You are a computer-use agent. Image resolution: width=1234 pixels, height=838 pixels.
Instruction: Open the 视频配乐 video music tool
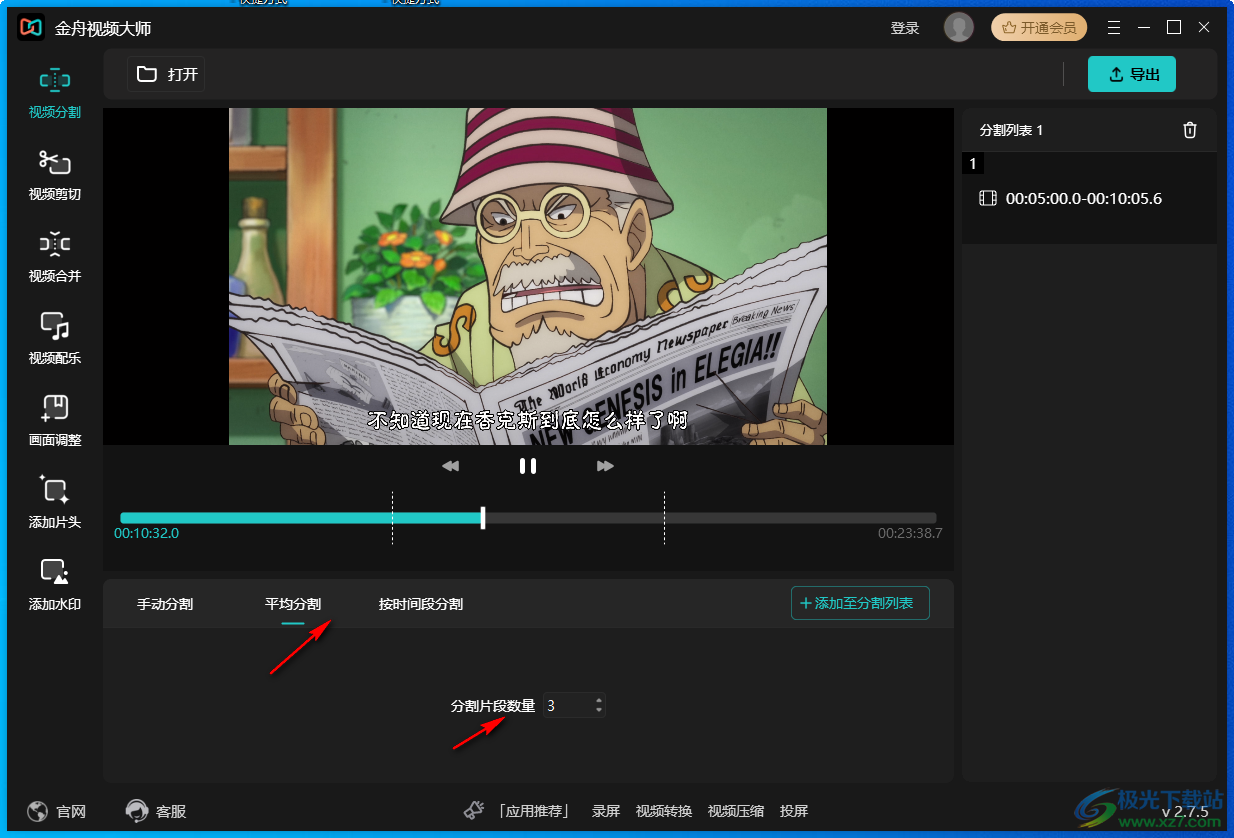point(54,340)
